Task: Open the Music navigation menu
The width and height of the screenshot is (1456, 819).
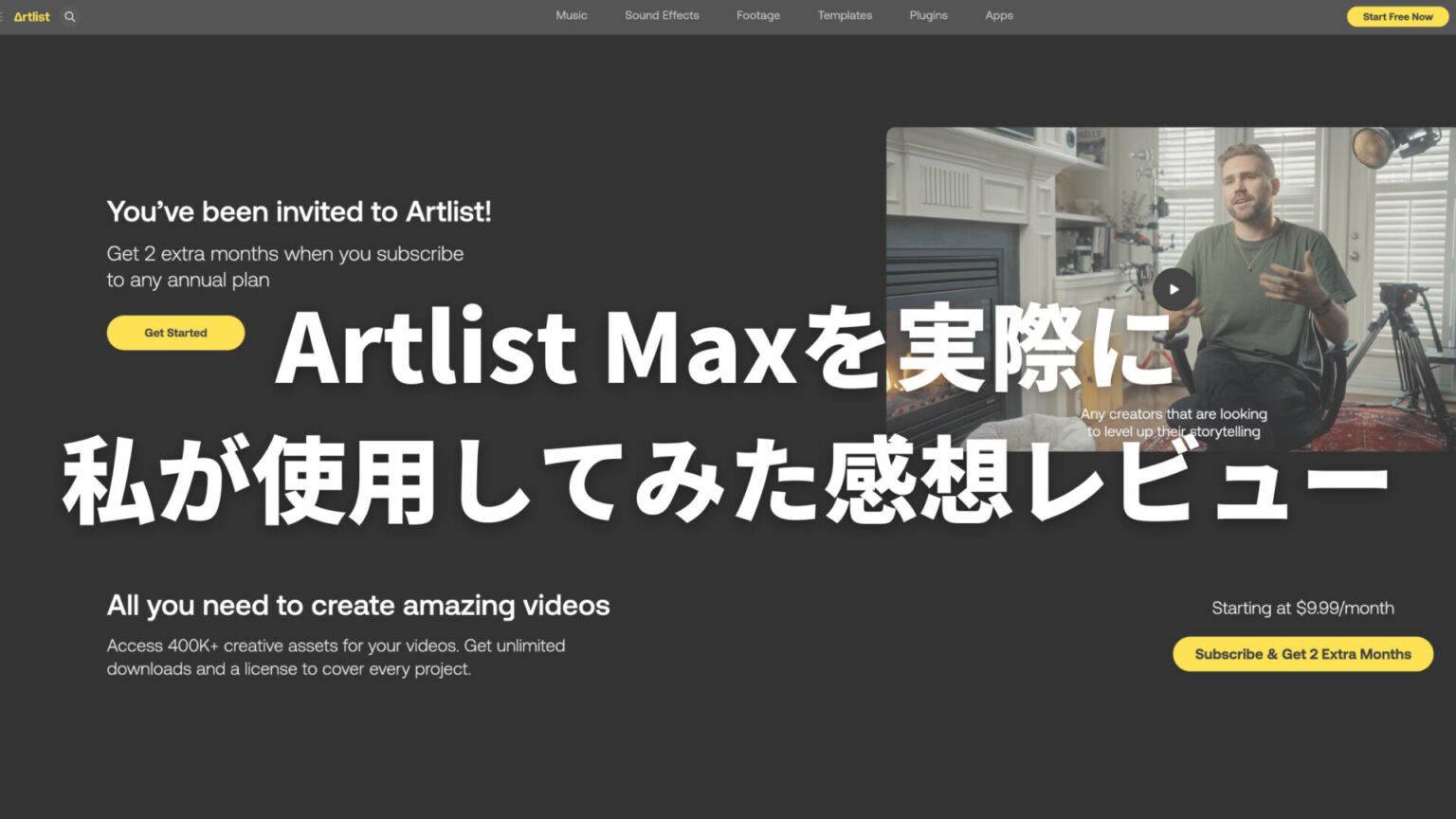Action: (571, 15)
